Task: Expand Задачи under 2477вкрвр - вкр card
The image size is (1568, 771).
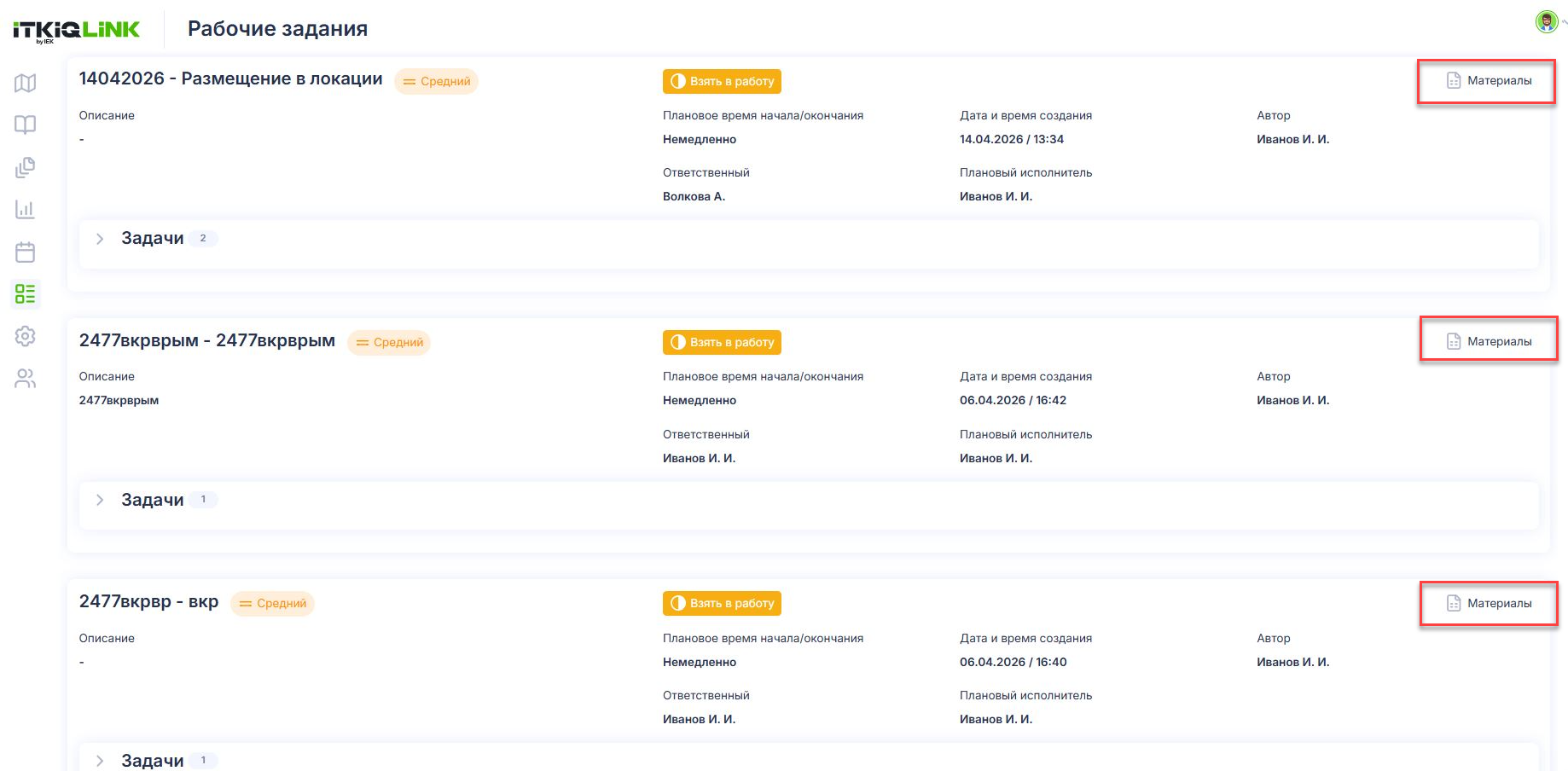Action: point(100,761)
